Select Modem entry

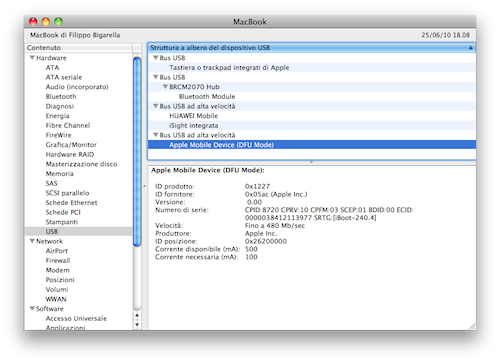58,270
